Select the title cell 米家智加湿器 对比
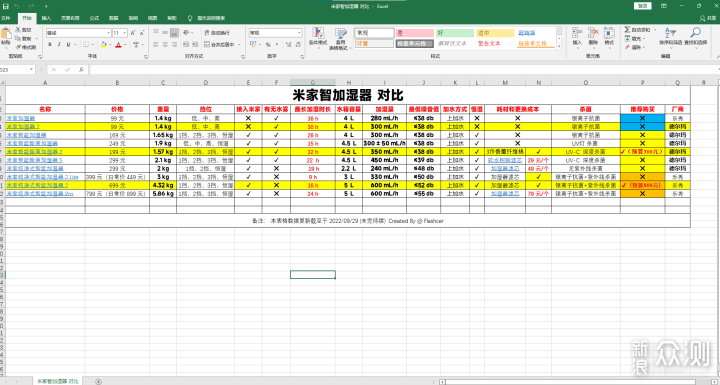The image size is (720, 385). coord(348,96)
